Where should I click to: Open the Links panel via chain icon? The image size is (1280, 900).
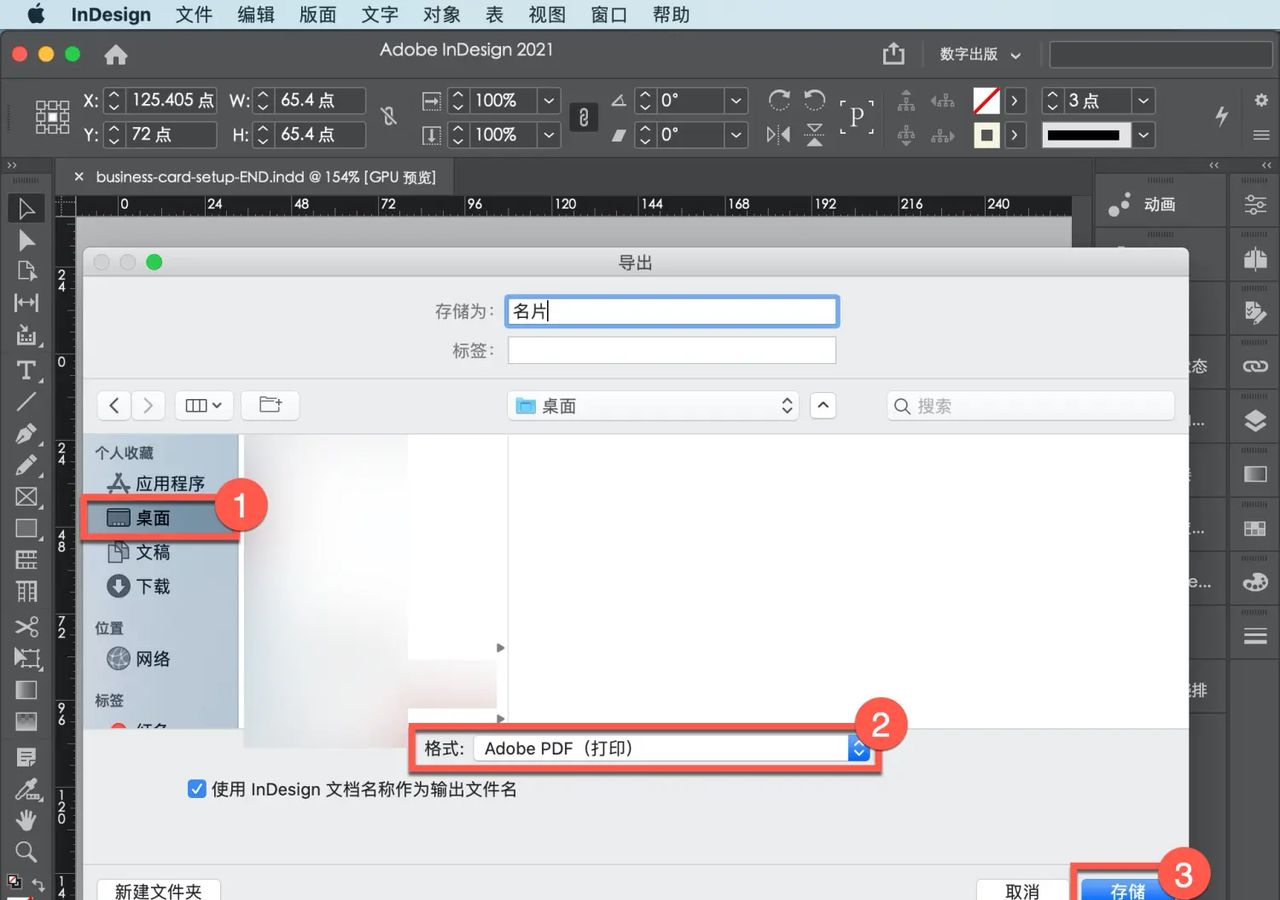click(x=1254, y=365)
